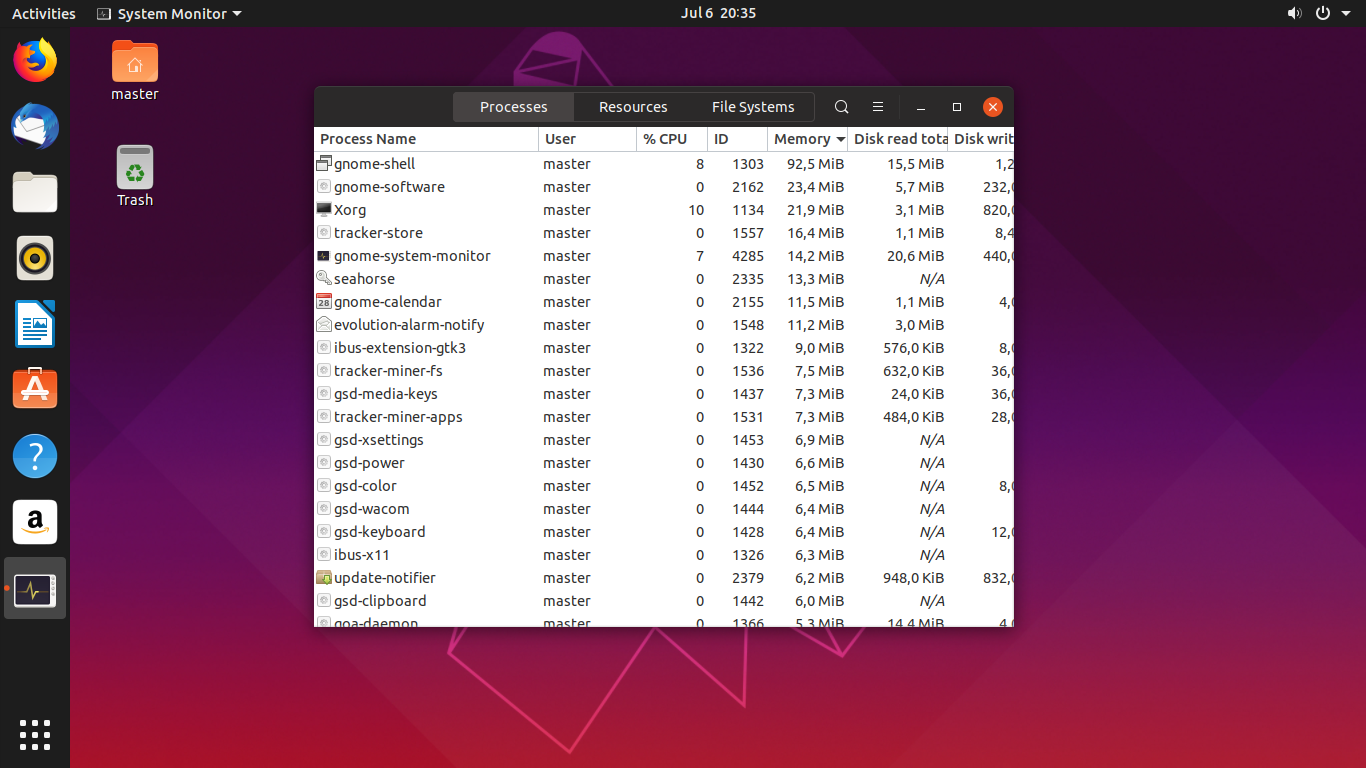Open Ubuntu Software from the dock
1366x768 pixels.
click(x=35, y=389)
